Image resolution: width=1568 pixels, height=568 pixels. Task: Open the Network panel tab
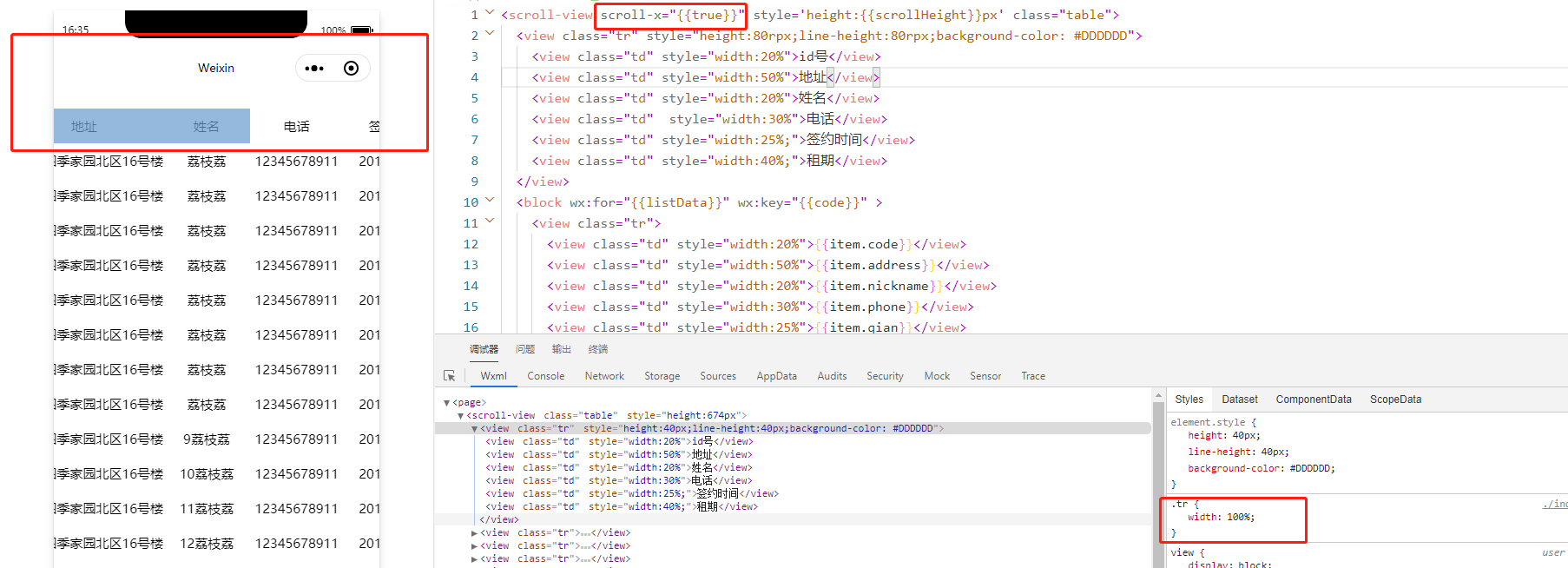pos(604,376)
